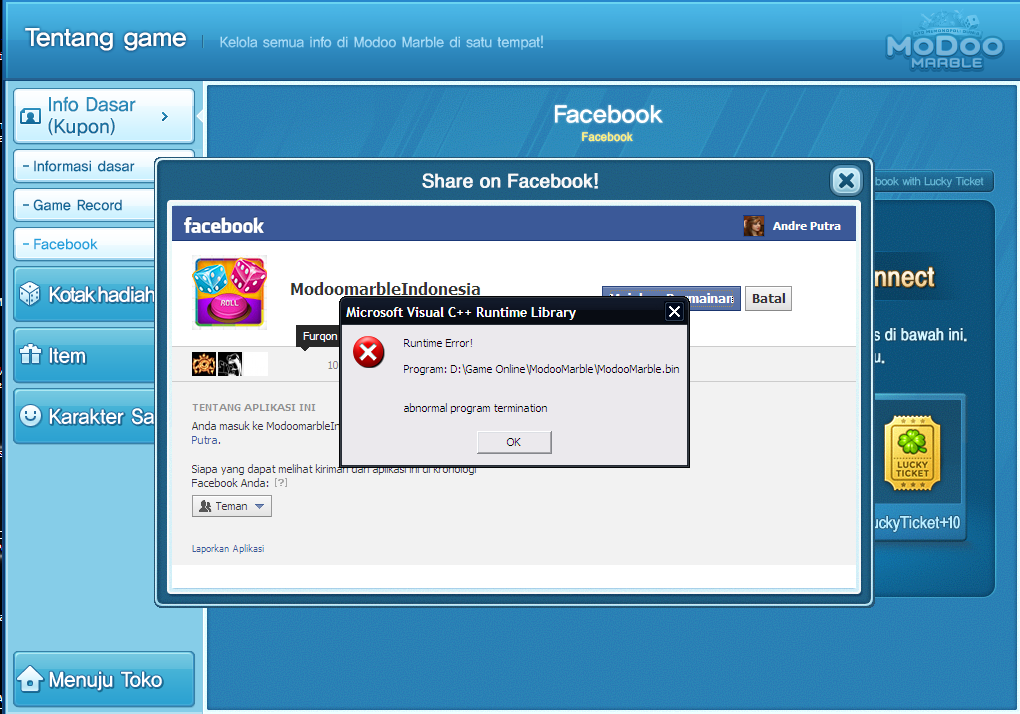The image size is (1020, 714).
Task: Click the 'Runtime Error!' text
Action: click(438, 343)
